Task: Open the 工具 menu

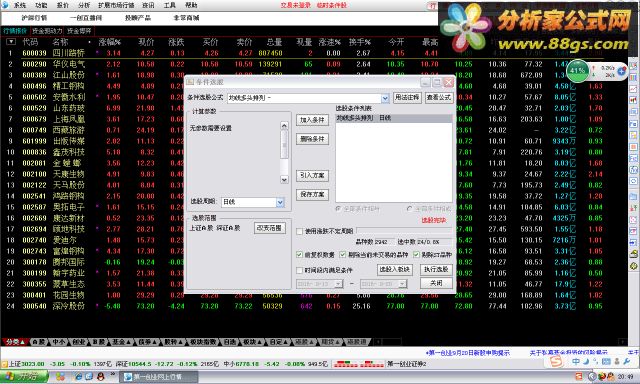Action: (169, 5)
